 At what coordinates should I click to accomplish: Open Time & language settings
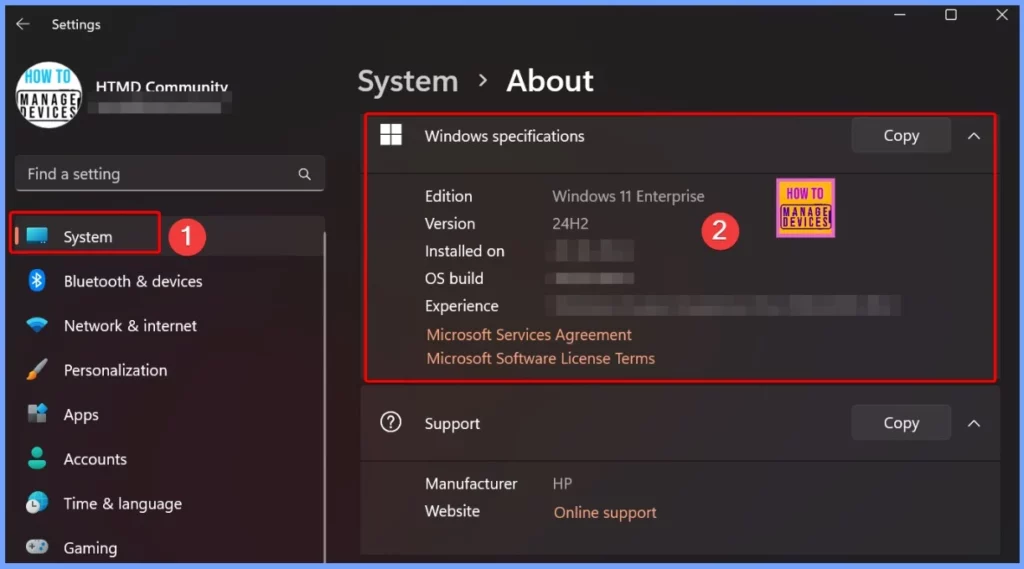click(123, 504)
